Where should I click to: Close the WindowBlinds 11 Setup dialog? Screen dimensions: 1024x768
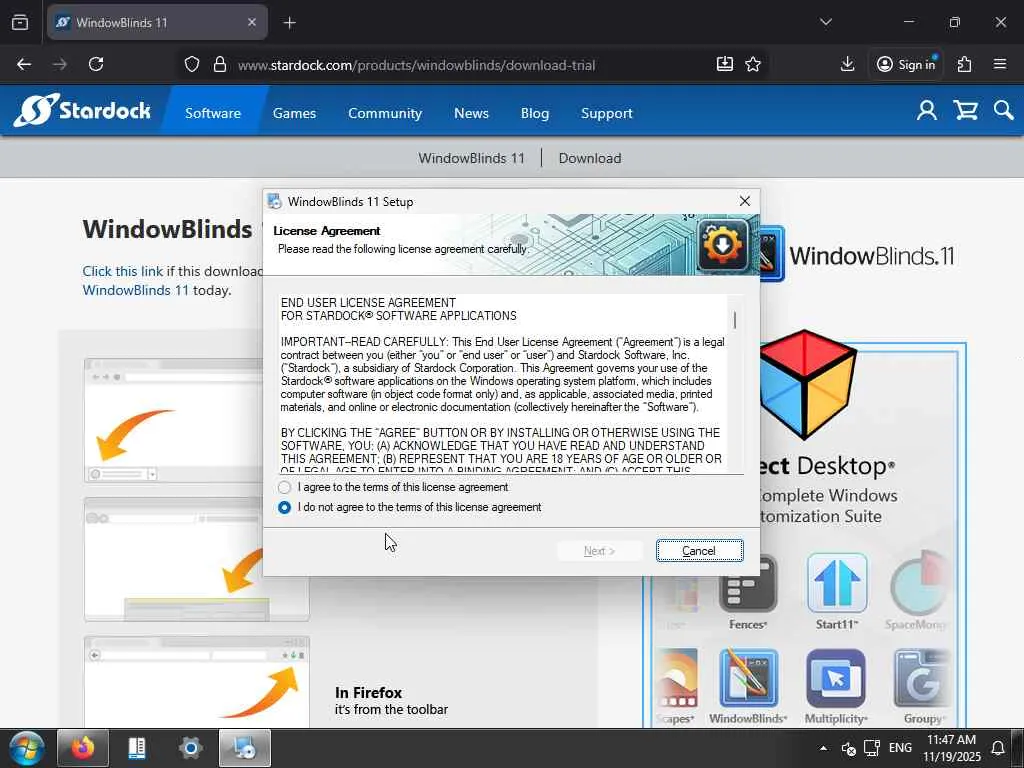click(744, 201)
